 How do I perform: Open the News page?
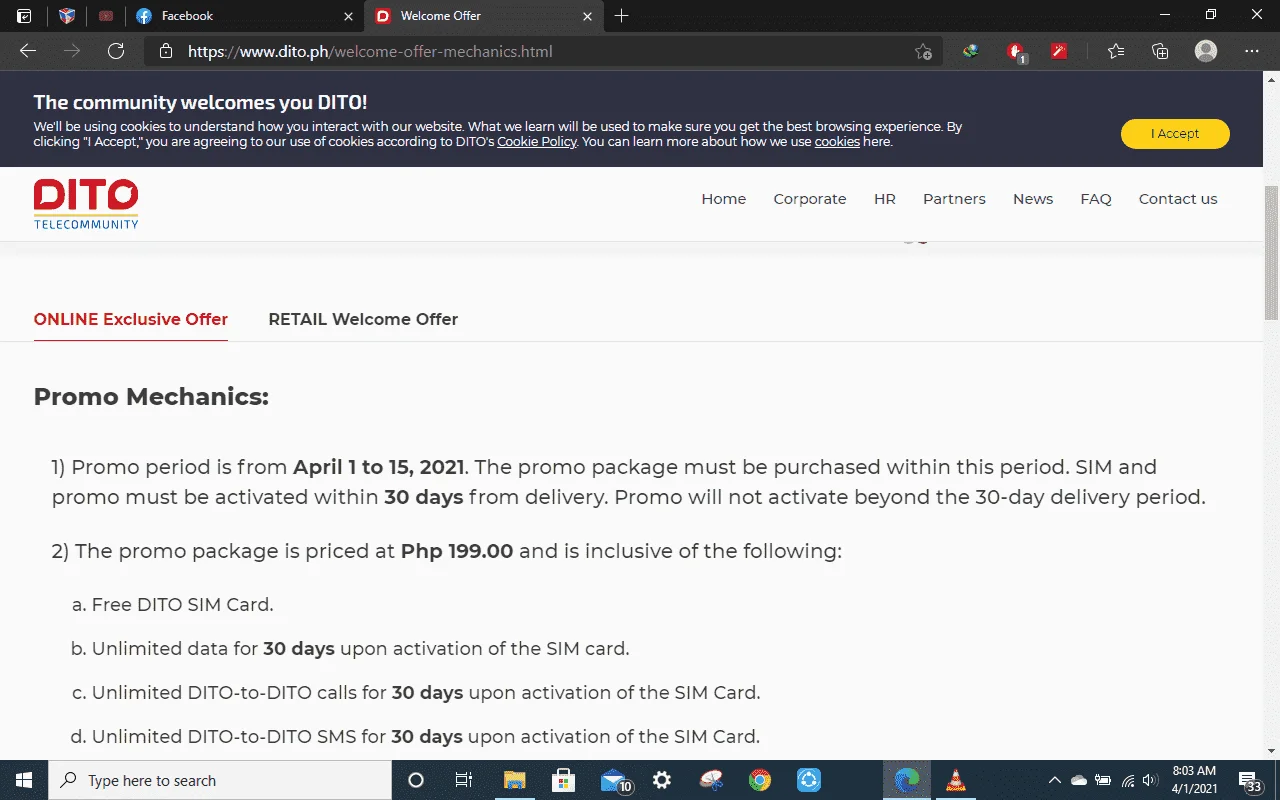(x=1033, y=199)
